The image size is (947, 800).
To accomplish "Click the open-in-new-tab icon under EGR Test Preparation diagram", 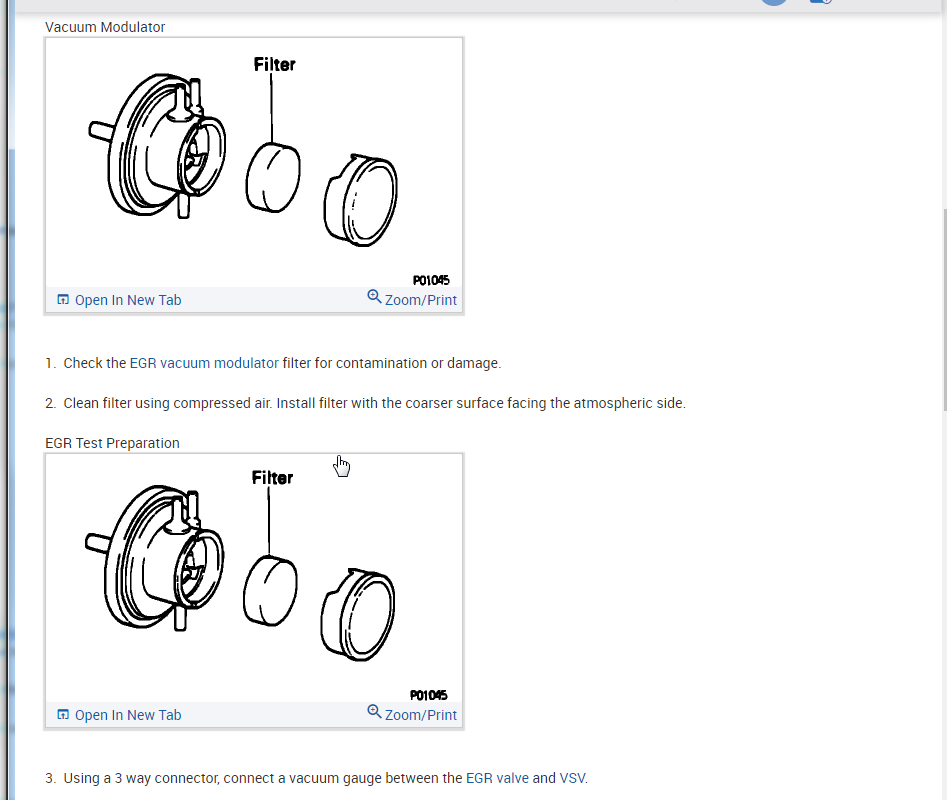I will (63, 715).
